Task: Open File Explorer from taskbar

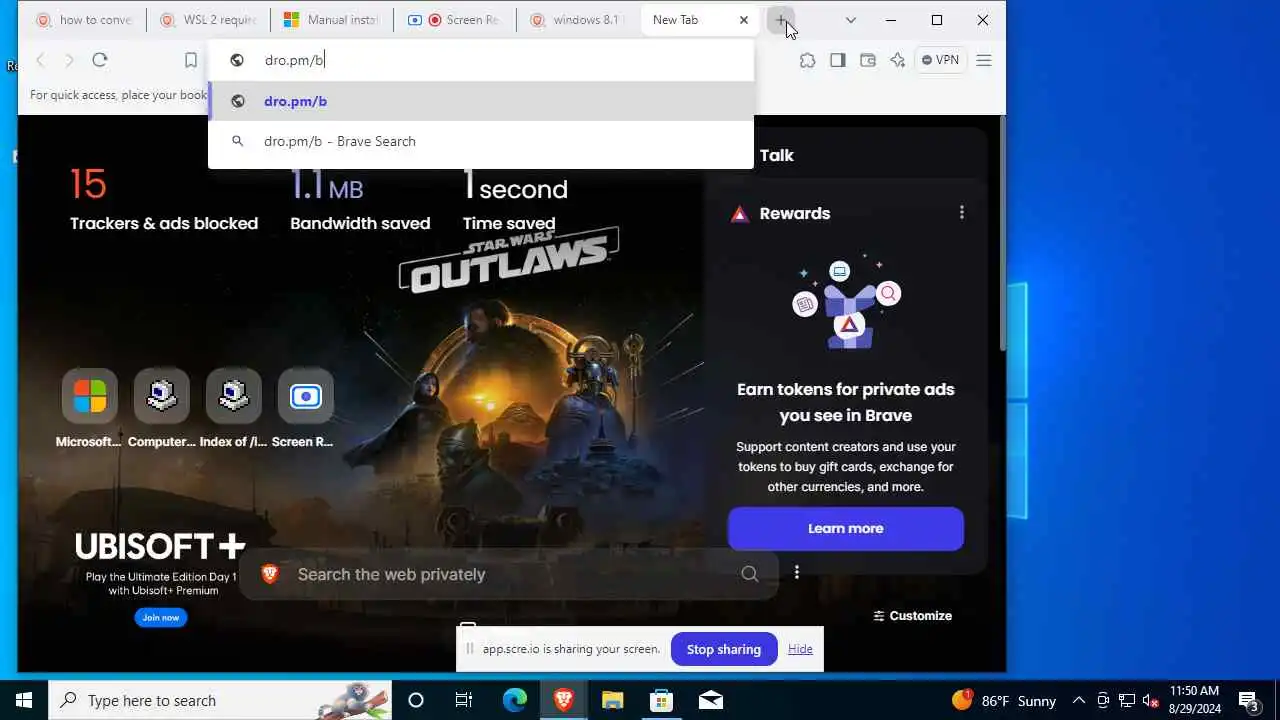Action: [613, 700]
